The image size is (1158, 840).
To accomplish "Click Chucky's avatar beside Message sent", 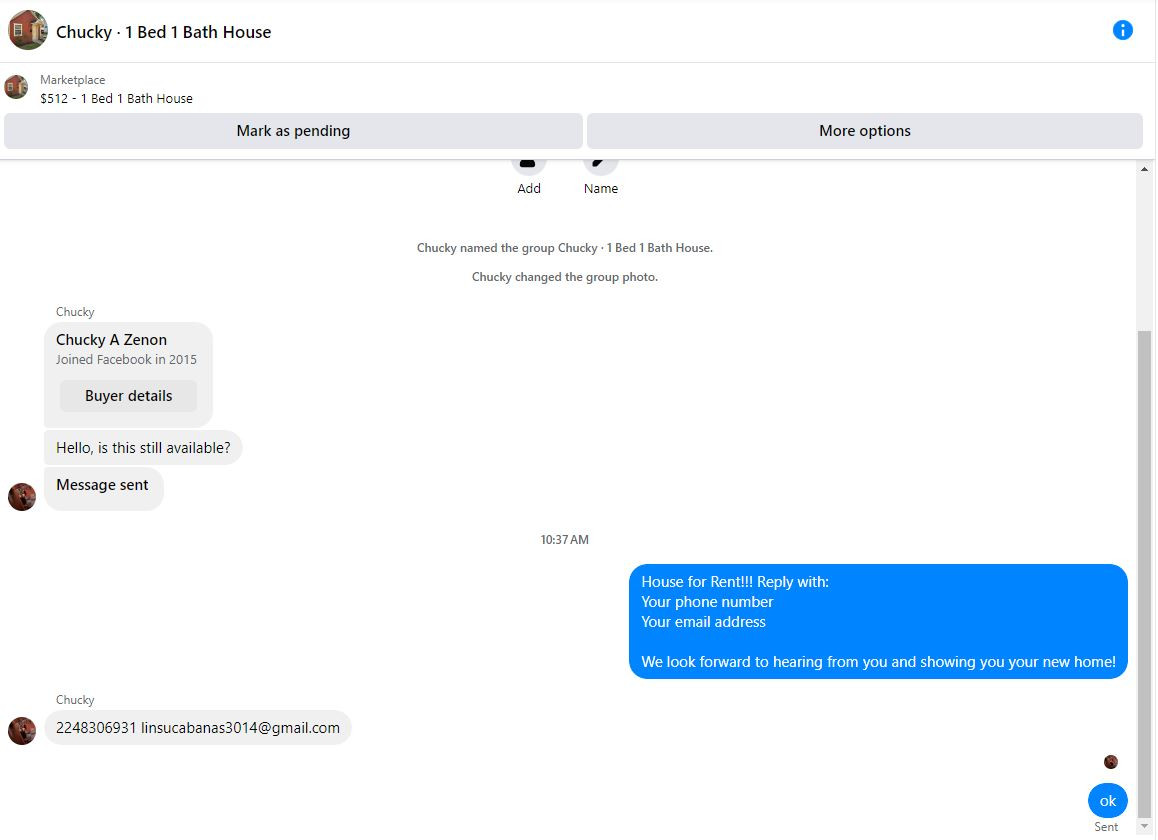I will (x=22, y=497).
